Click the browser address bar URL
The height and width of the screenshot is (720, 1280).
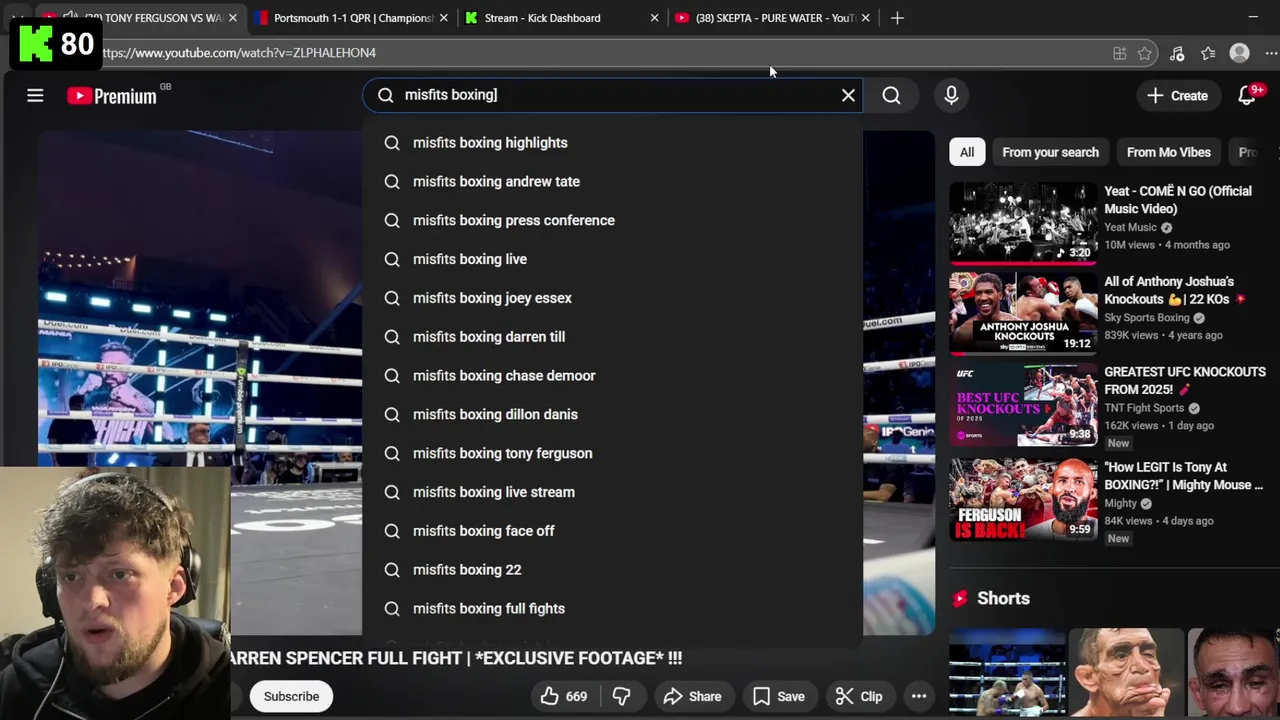point(238,53)
